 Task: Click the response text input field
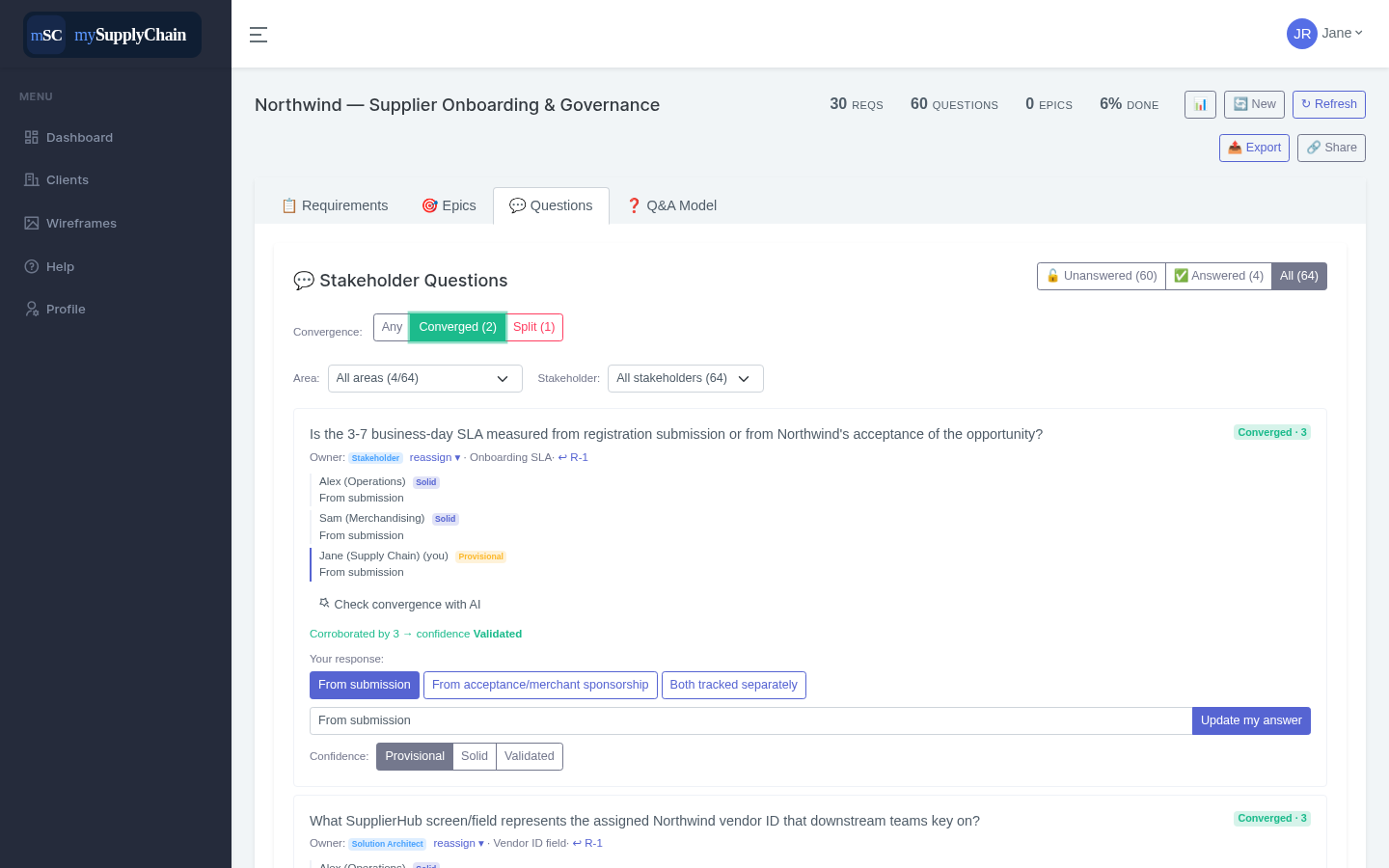tap(750, 720)
